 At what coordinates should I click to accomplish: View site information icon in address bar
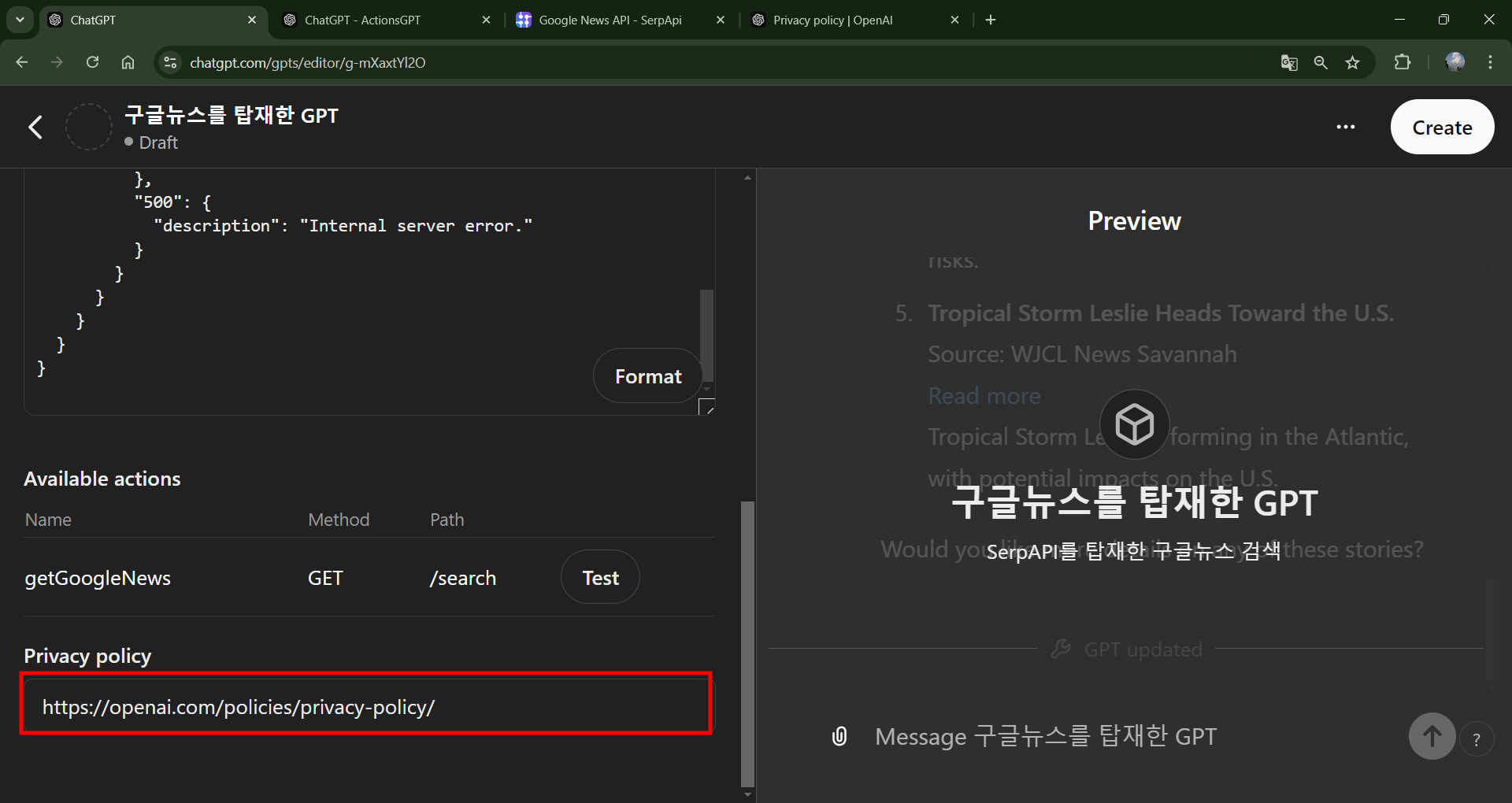(x=170, y=62)
